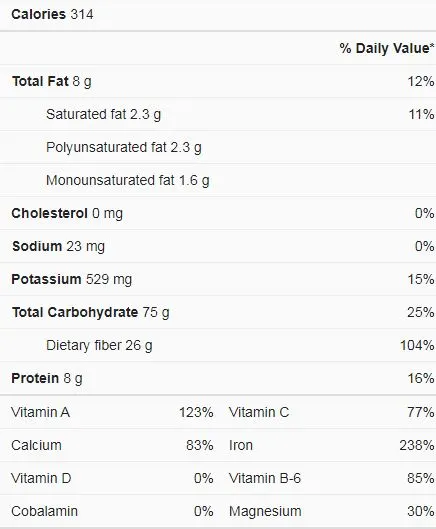Click the Total Fat 8 g row
This screenshot has height=529, width=436.
(x=218, y=82)
